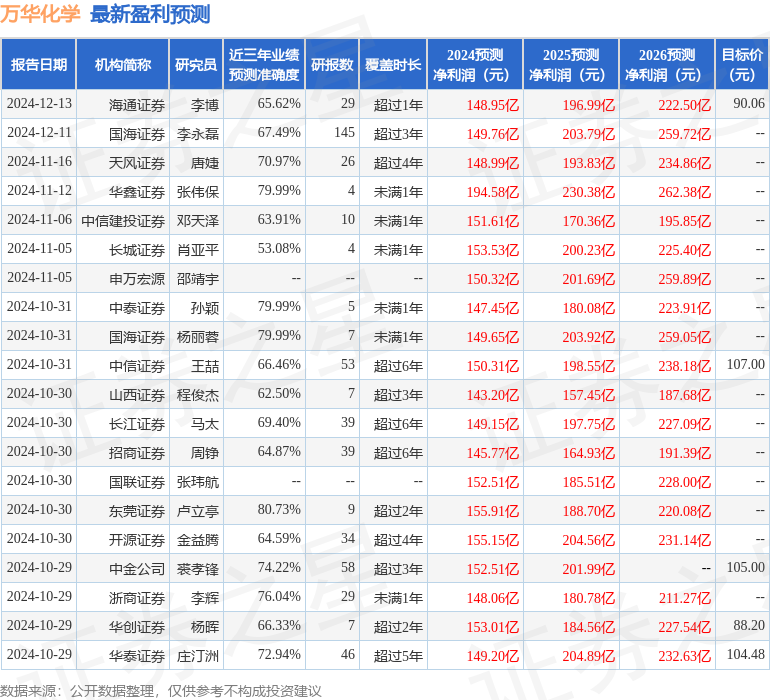Click the 万华化学 title text

(40, 14)
